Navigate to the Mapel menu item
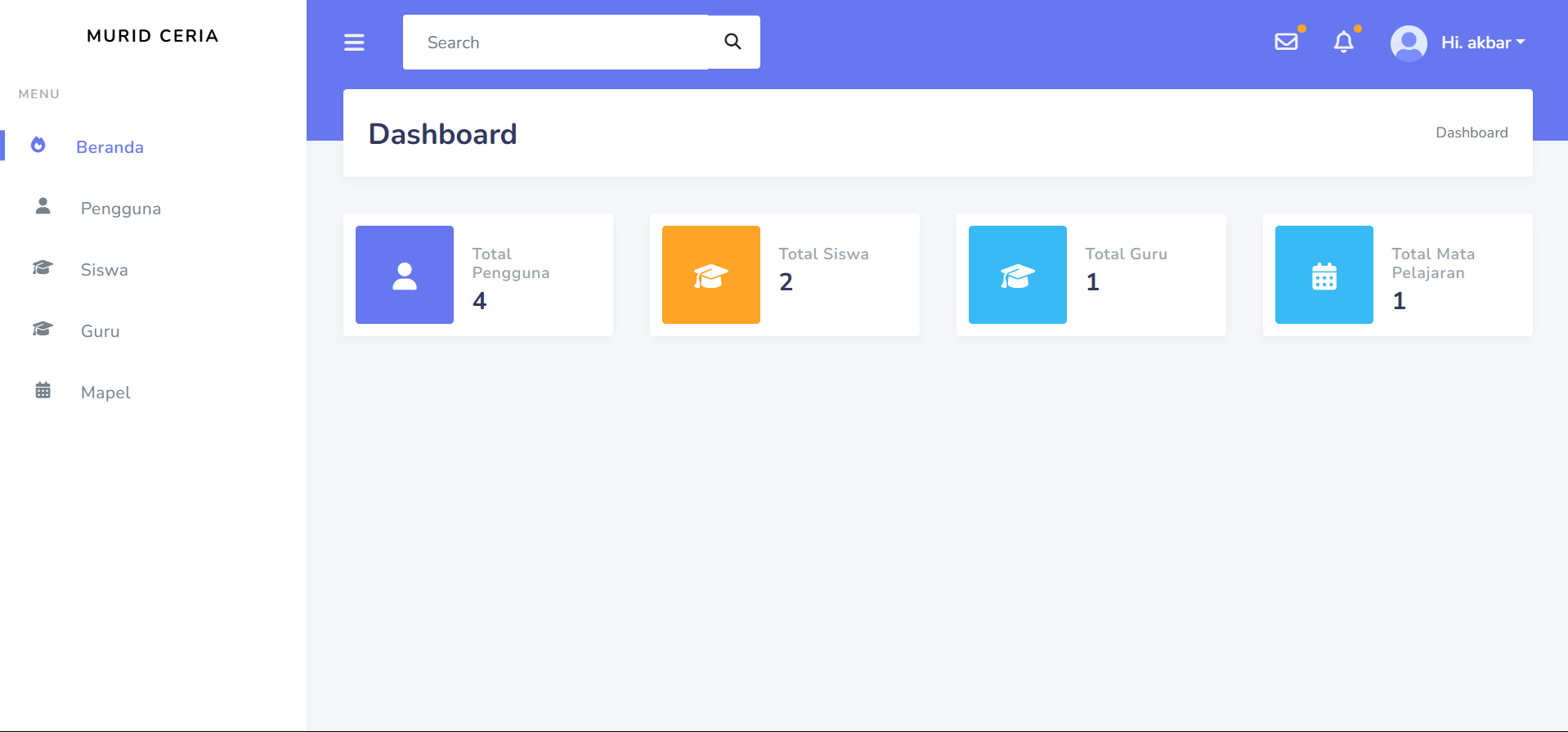 154,392
